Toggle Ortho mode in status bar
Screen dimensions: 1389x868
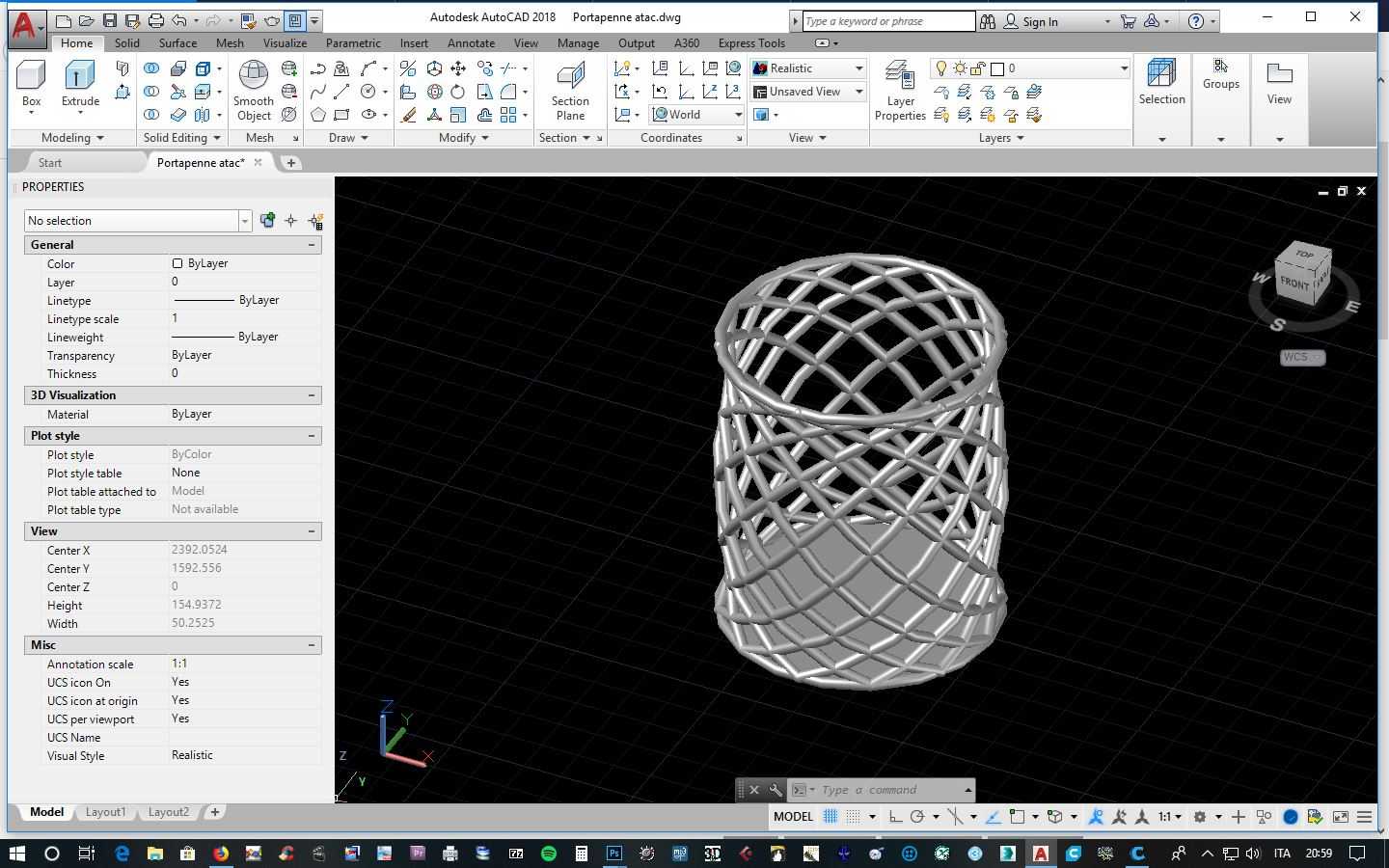click(x=896, y=817)
